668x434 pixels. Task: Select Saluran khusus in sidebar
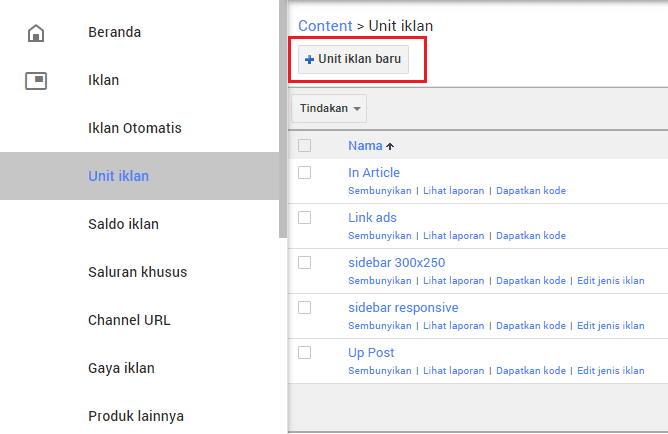[137, 272]
